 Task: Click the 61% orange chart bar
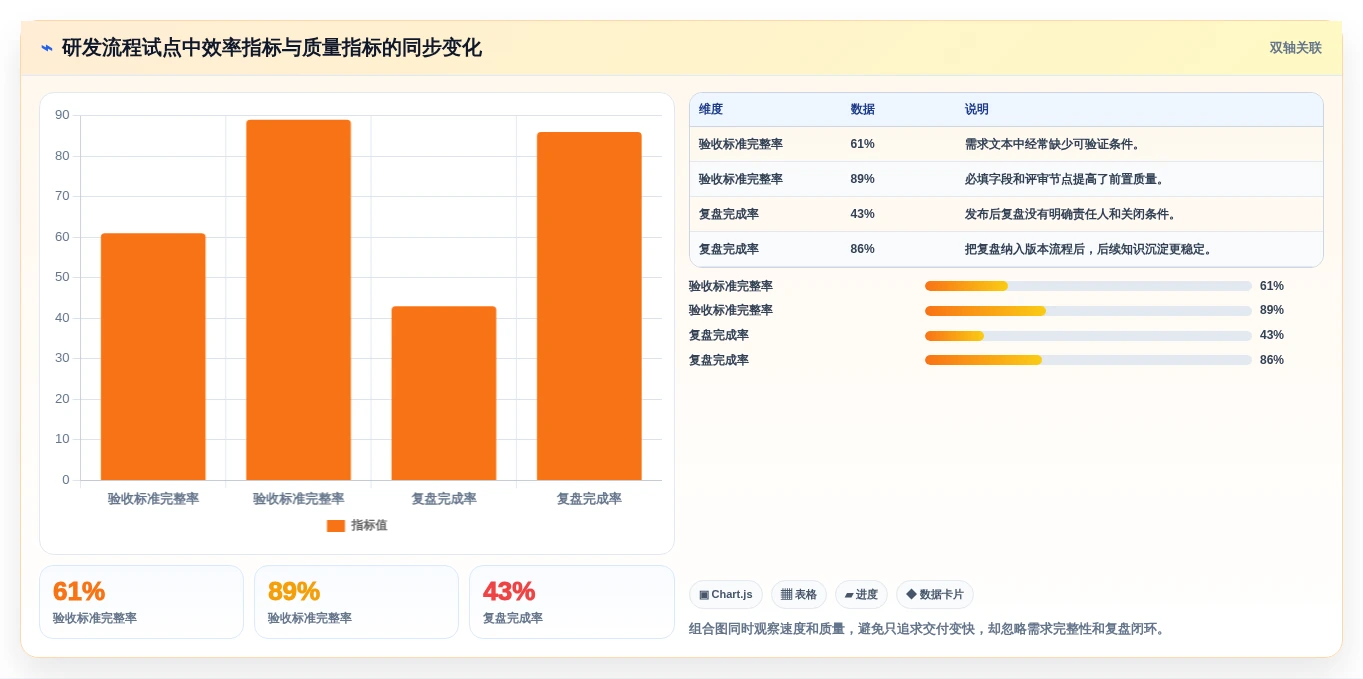[153, 357]
